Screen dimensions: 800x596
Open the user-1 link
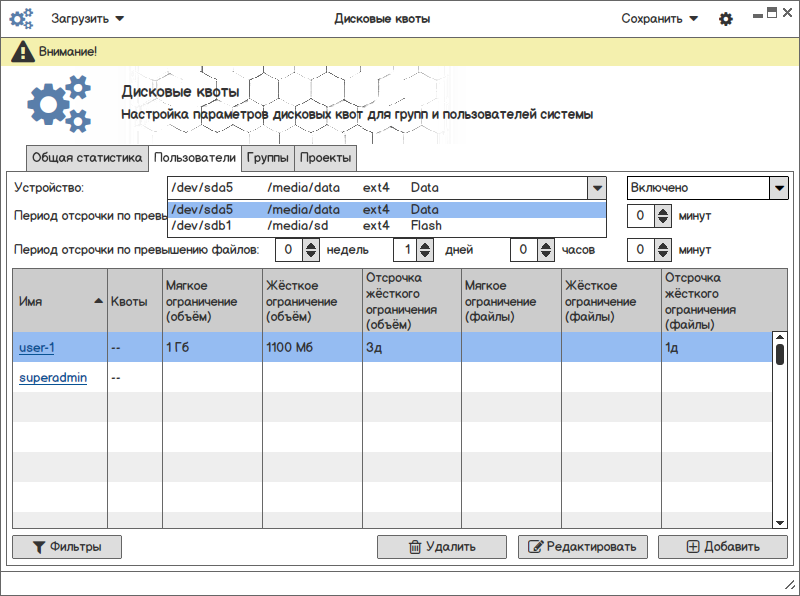37,347
